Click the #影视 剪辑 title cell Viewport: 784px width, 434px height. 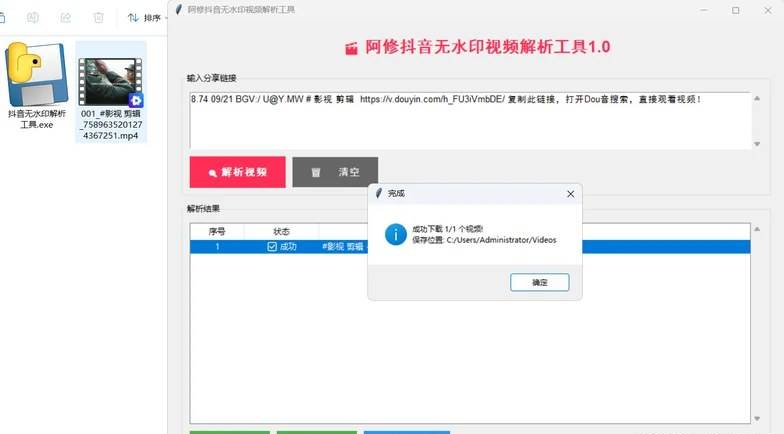(343, 246)
